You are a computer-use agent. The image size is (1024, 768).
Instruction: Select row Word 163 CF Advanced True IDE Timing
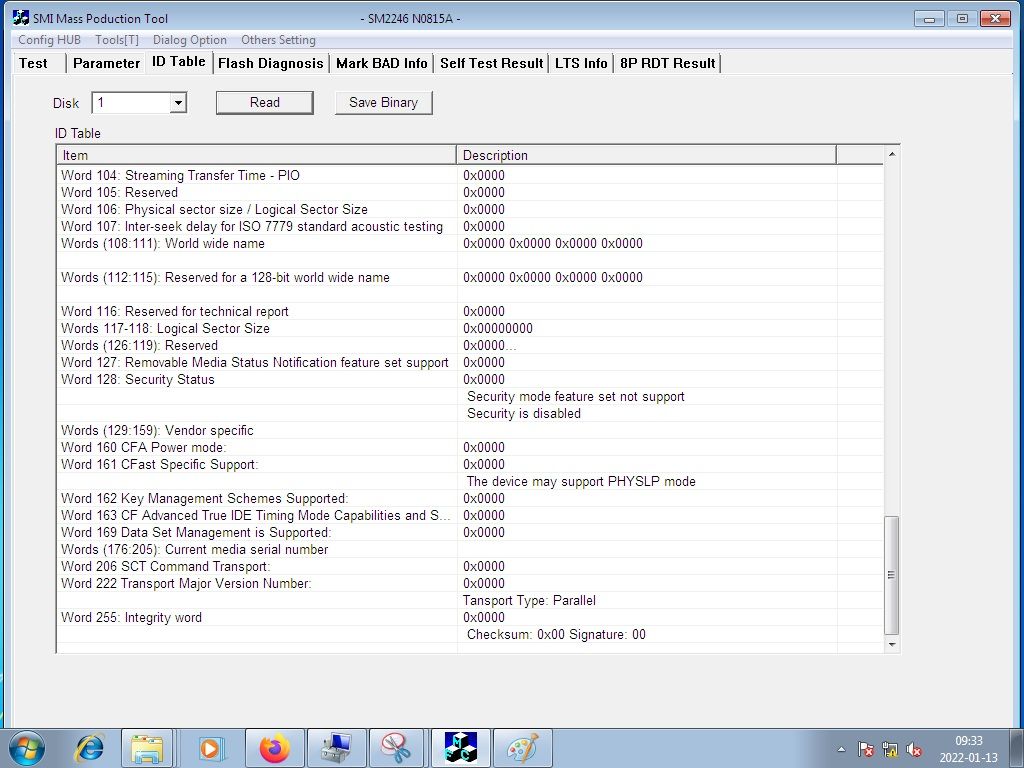[x=470, y=515]
